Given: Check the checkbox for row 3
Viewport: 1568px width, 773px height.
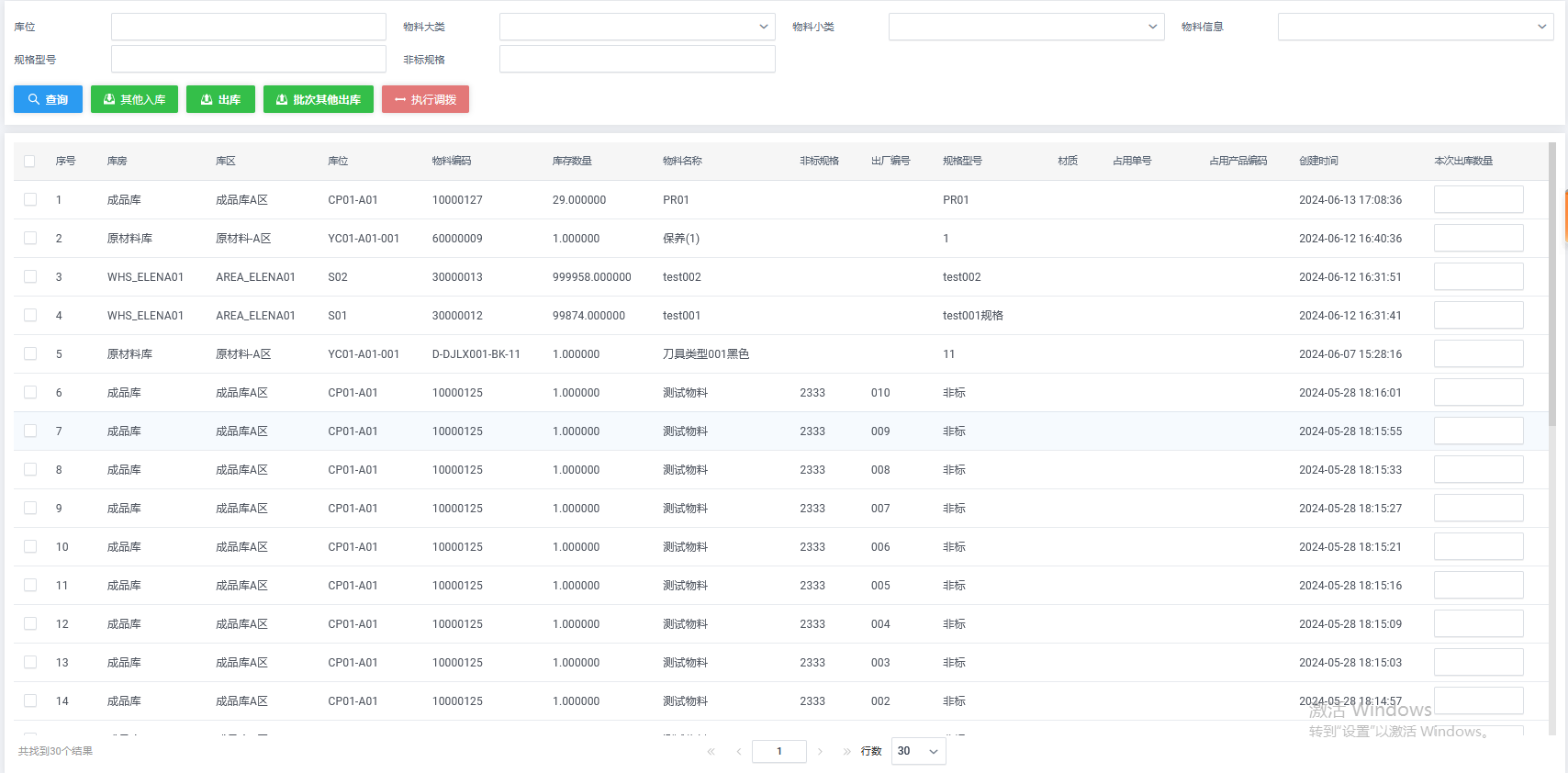Looking at the screenshot, I should pos(30,276).
